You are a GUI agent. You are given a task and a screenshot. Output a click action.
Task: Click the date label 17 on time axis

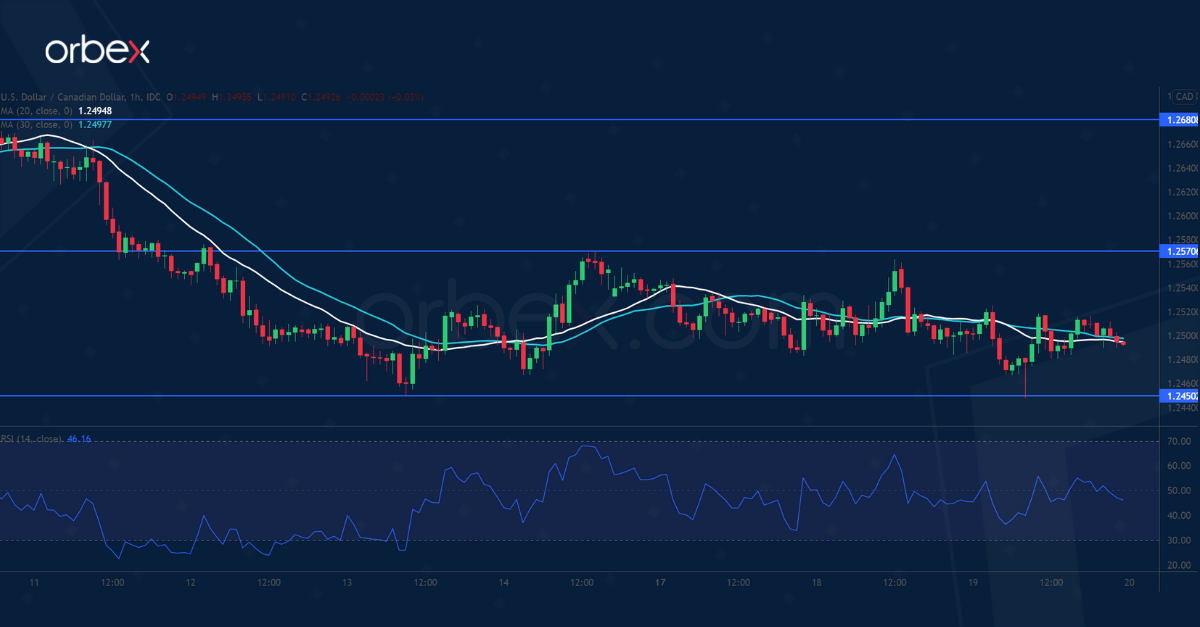click(660, 582)
